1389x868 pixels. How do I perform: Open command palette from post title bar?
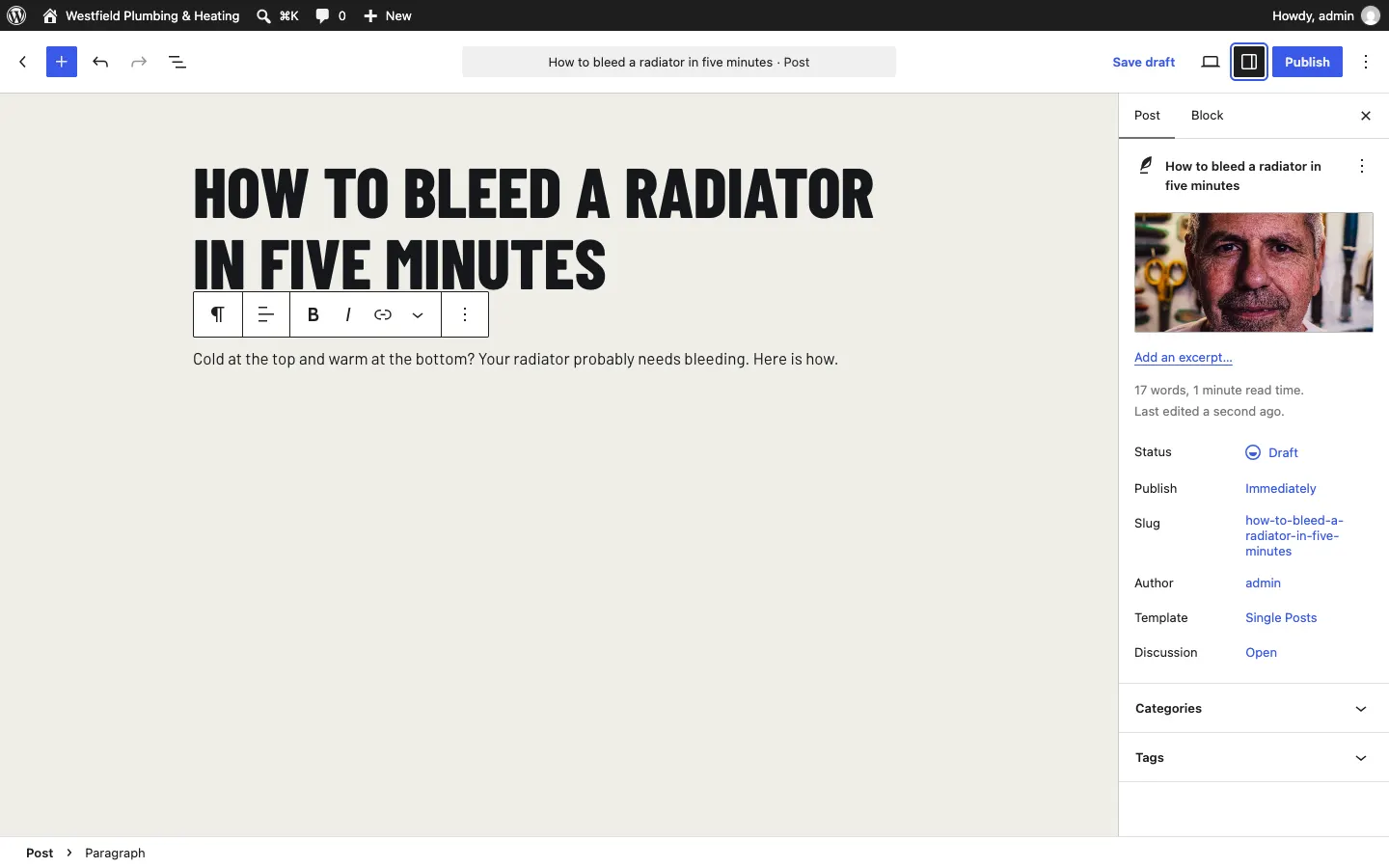click(679, 62)
